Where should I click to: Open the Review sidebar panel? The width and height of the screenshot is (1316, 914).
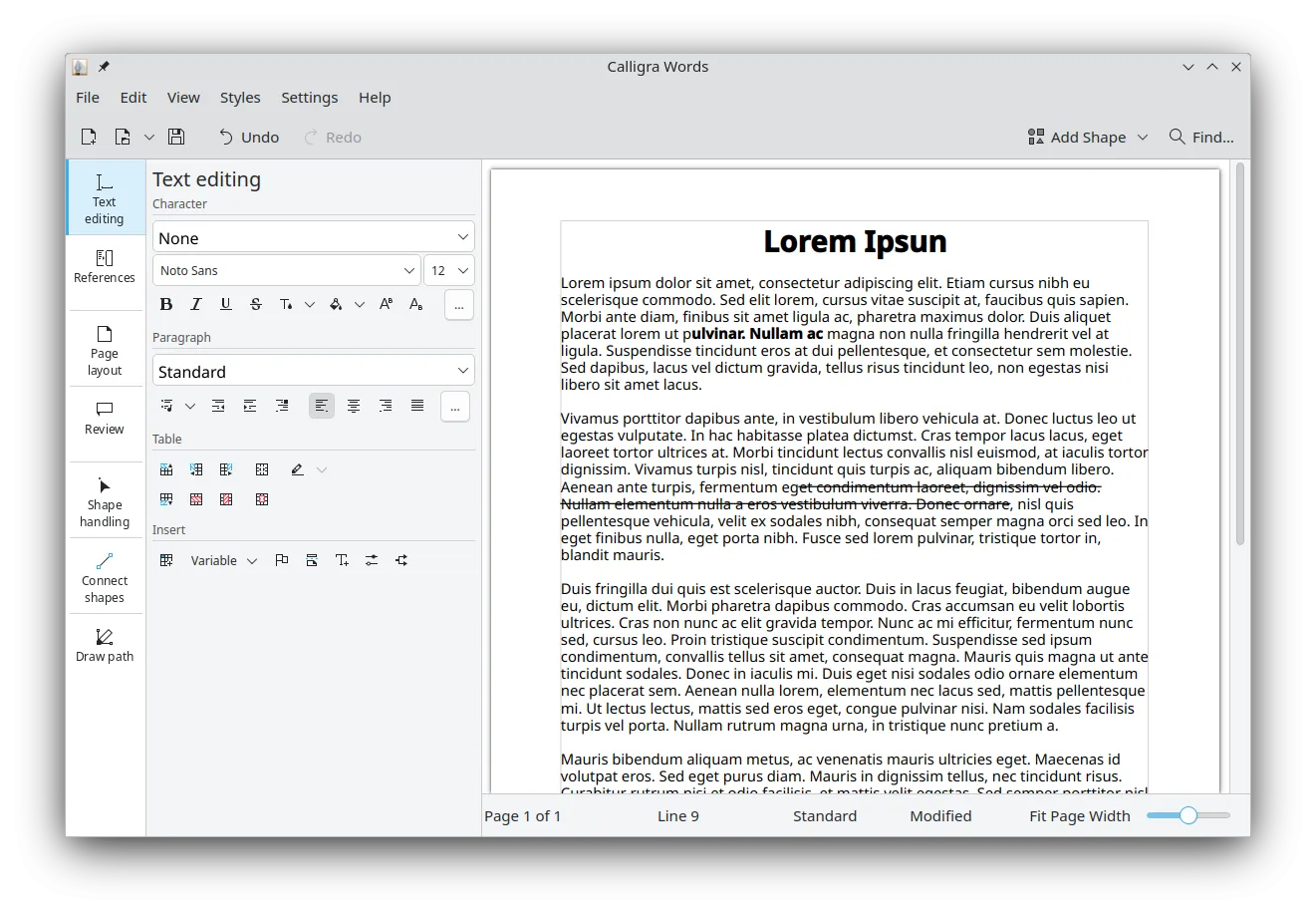[105, 421]
